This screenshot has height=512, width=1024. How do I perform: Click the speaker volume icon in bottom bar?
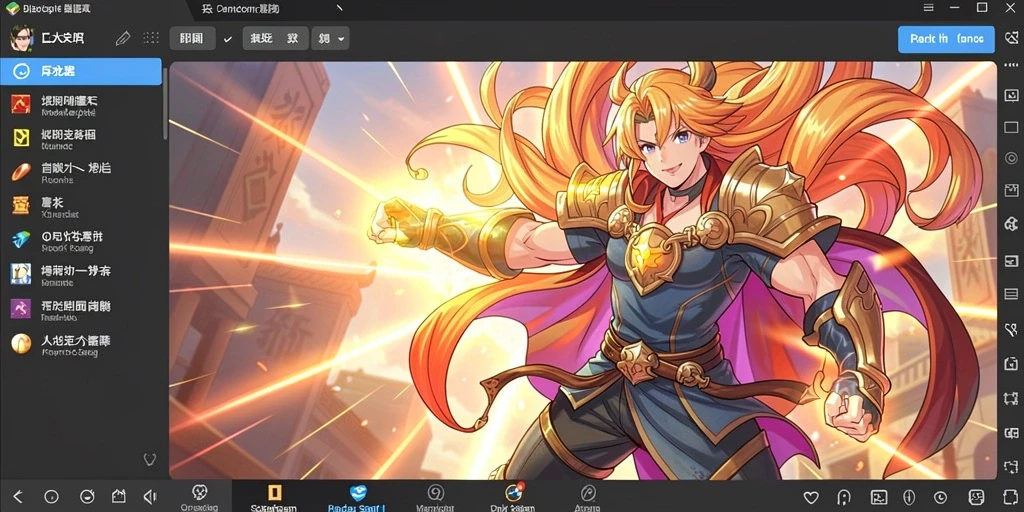[x=150, y=496]
